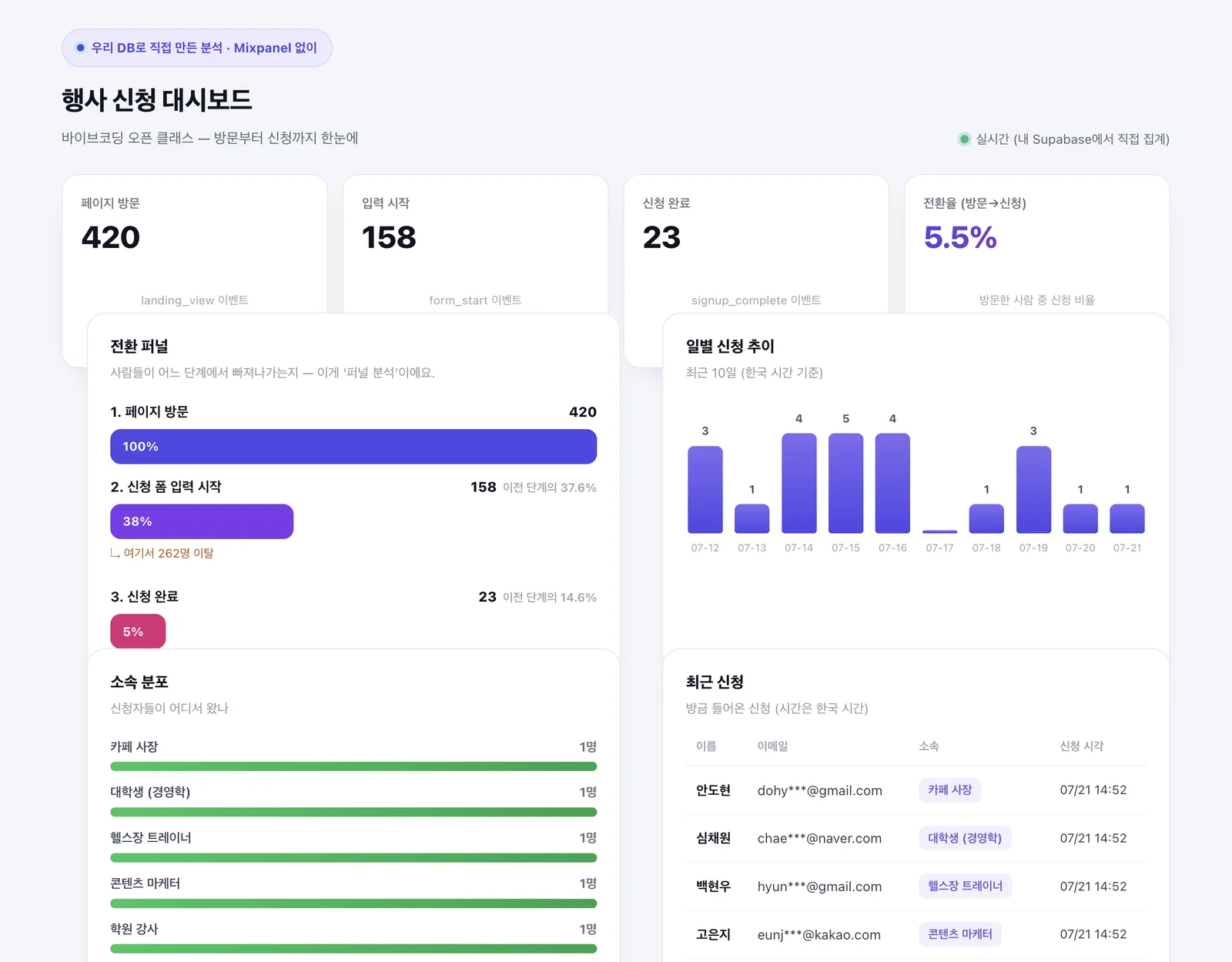Click the blue dot in the Mixpanel badge
Image resolution: width=1232 pixels, height=962 pixels.
(x=80, y=48)
